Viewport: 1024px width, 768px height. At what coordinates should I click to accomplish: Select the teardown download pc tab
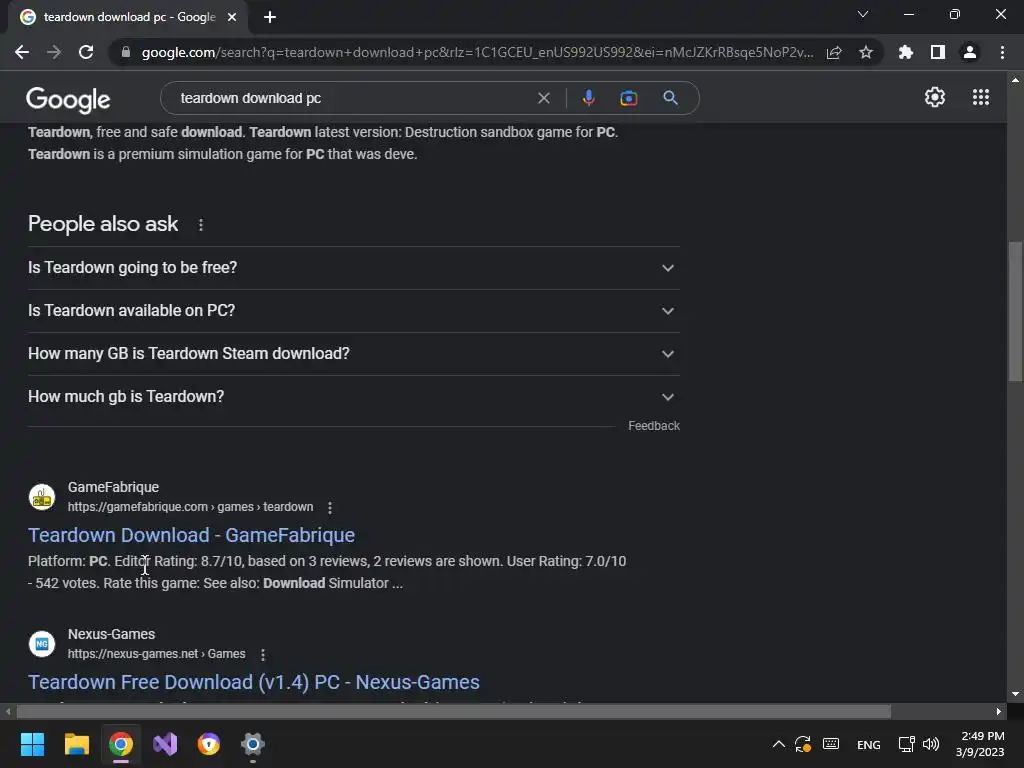pos(129,17)
